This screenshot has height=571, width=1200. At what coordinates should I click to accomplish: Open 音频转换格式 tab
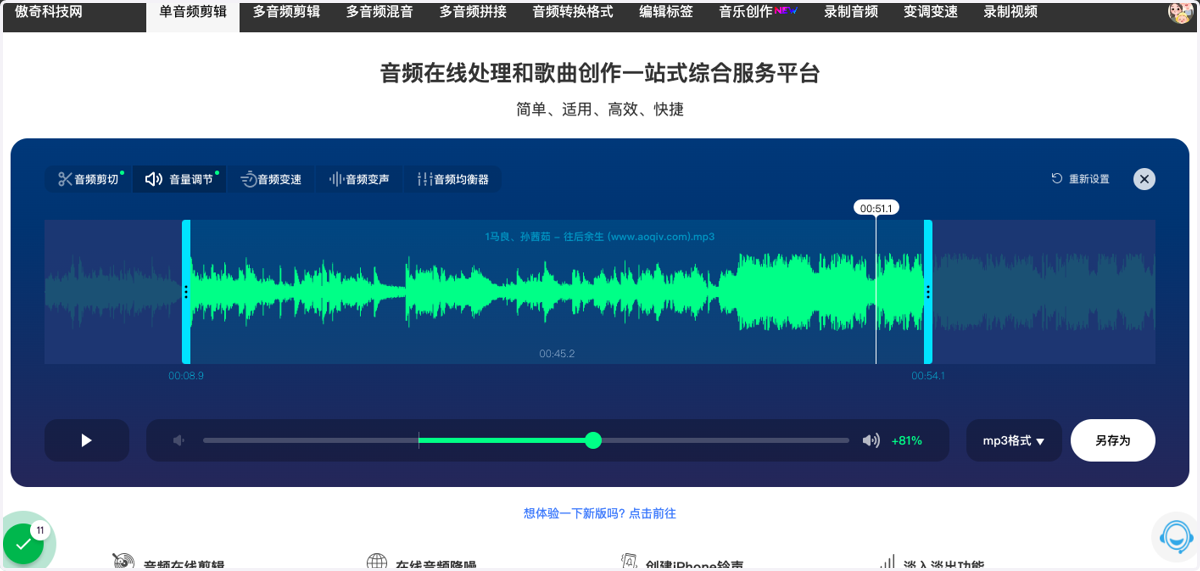(573, 12)
